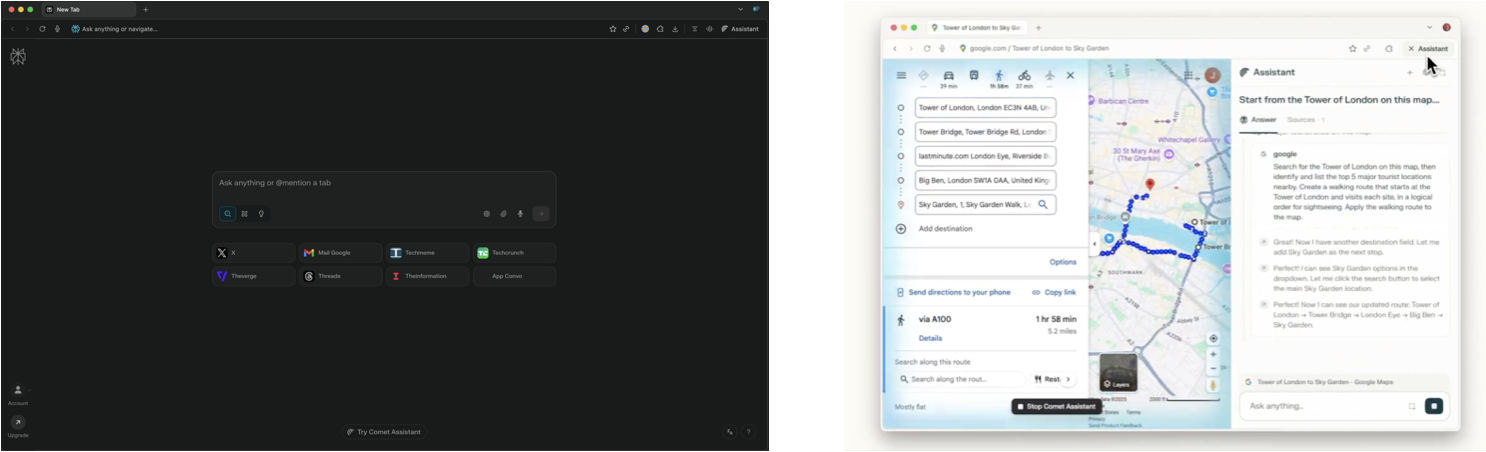Select flights travel mode in Maps
The width and height of the screenshot is (1486, 452).
click(1049, 75)
